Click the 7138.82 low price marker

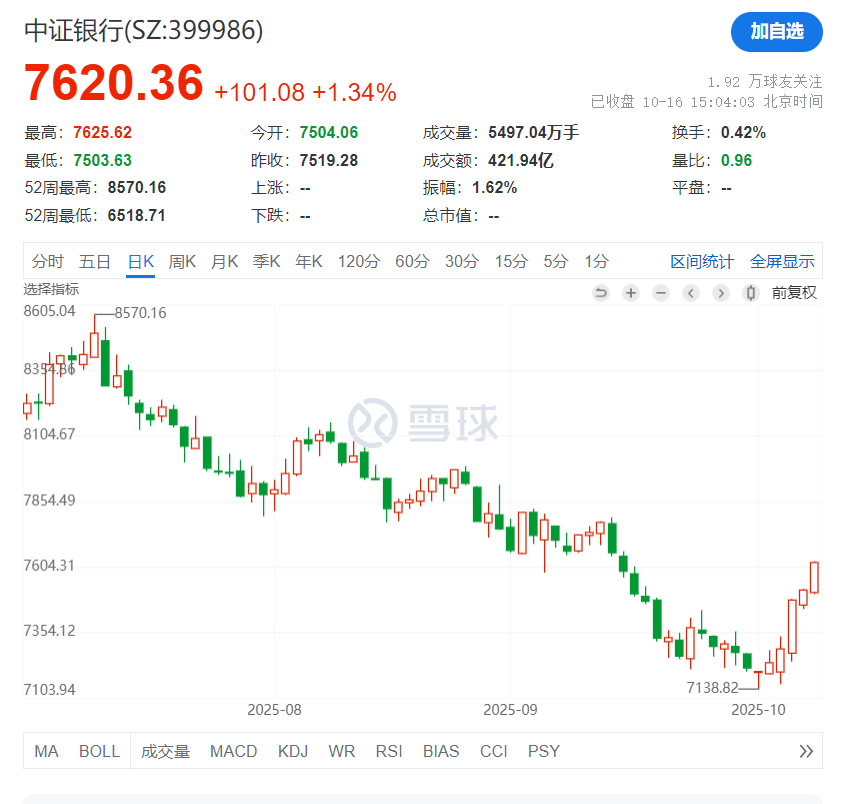[712, 688]
